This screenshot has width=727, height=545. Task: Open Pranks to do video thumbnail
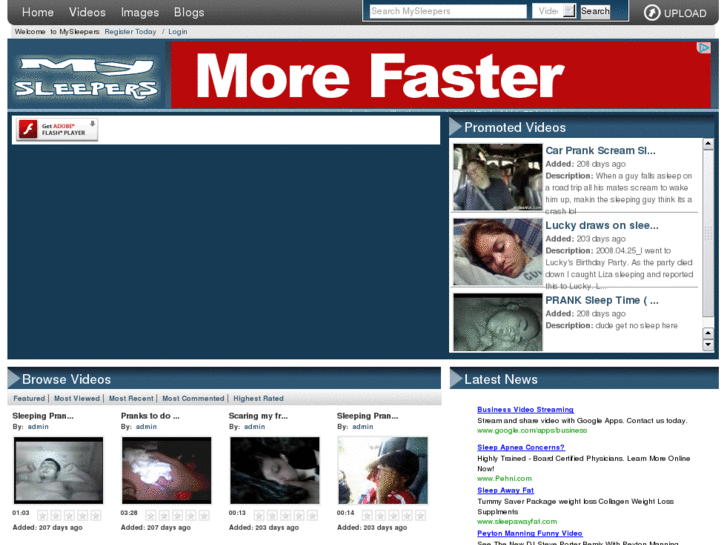click(x=166, y=470)
